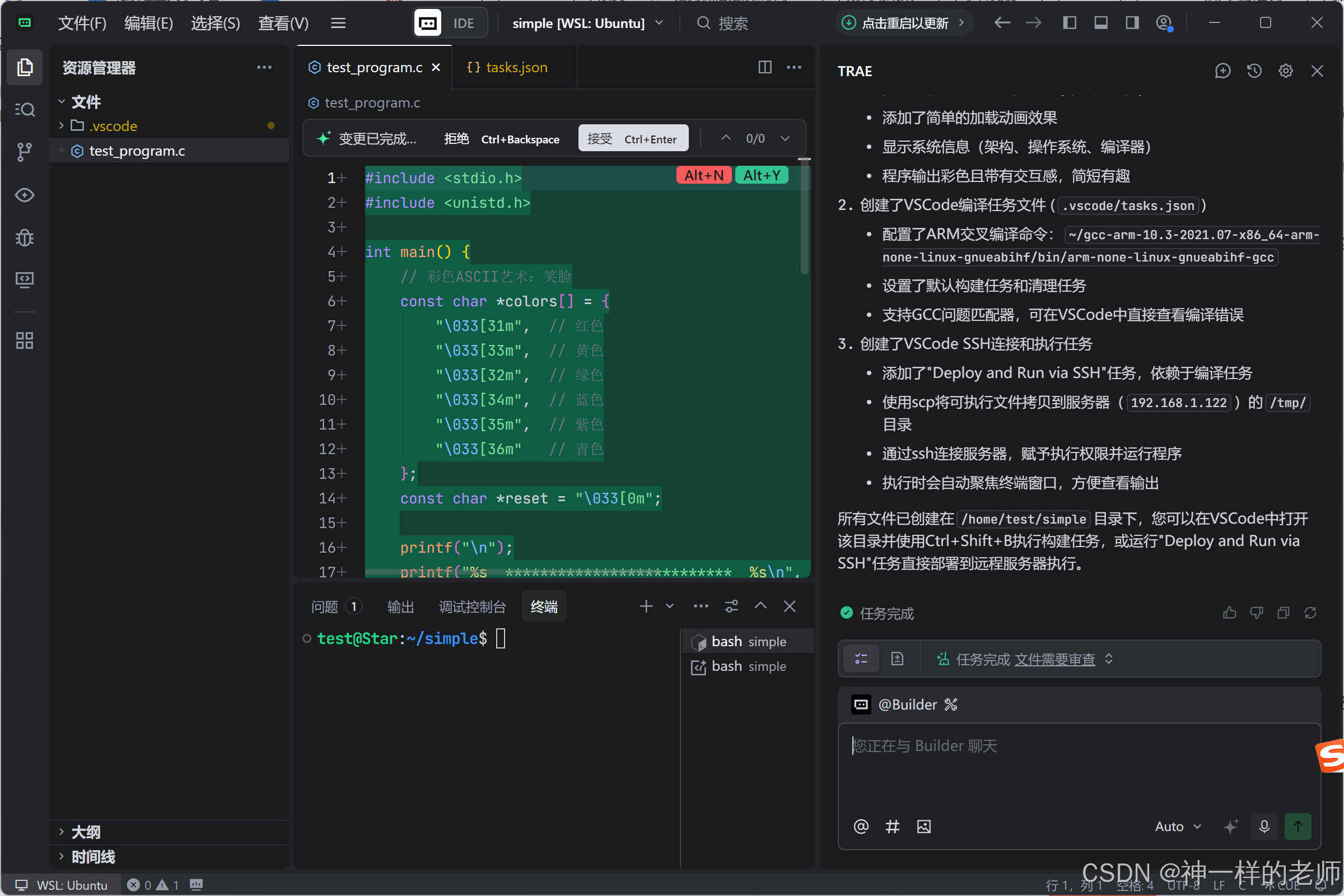This screenshot has width=1344, height=896.
Task: Open the Auto model dropdown
Action: click(1178, 827)
